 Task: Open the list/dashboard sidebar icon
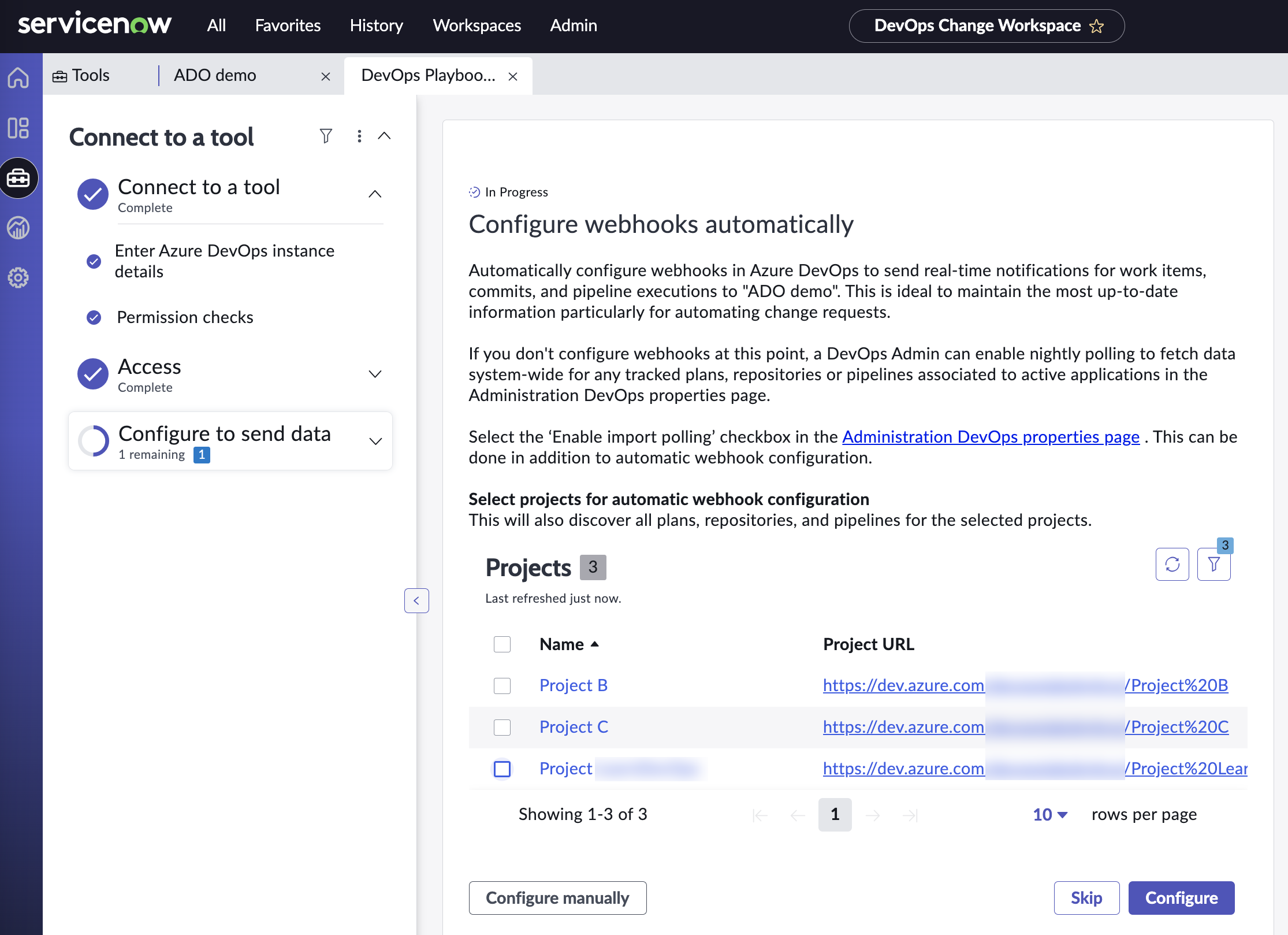point(18,128)
